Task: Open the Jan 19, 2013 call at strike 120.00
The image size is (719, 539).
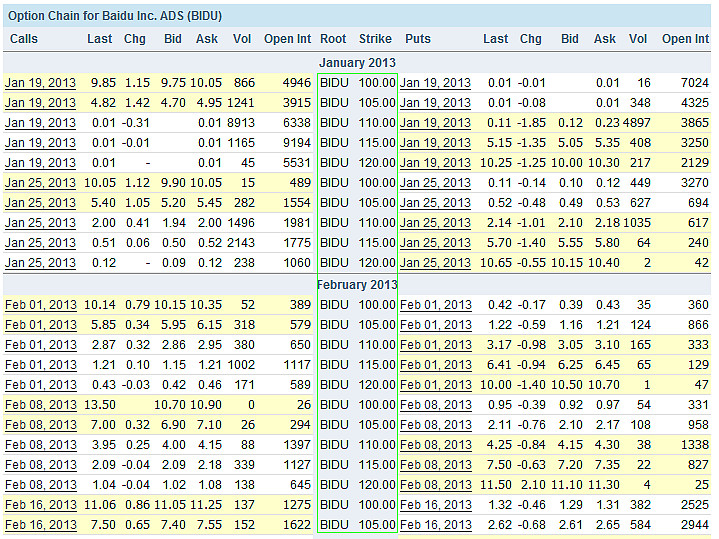Action: pyautogui.click(x=40, y=163)
